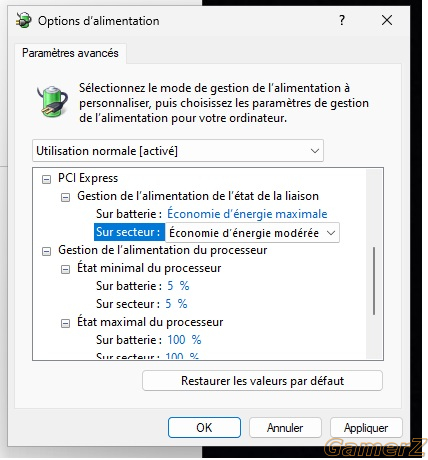Click Restaurer les valeurs par défaut
Screen dimensions: 428x460
[x=262, y=381]
